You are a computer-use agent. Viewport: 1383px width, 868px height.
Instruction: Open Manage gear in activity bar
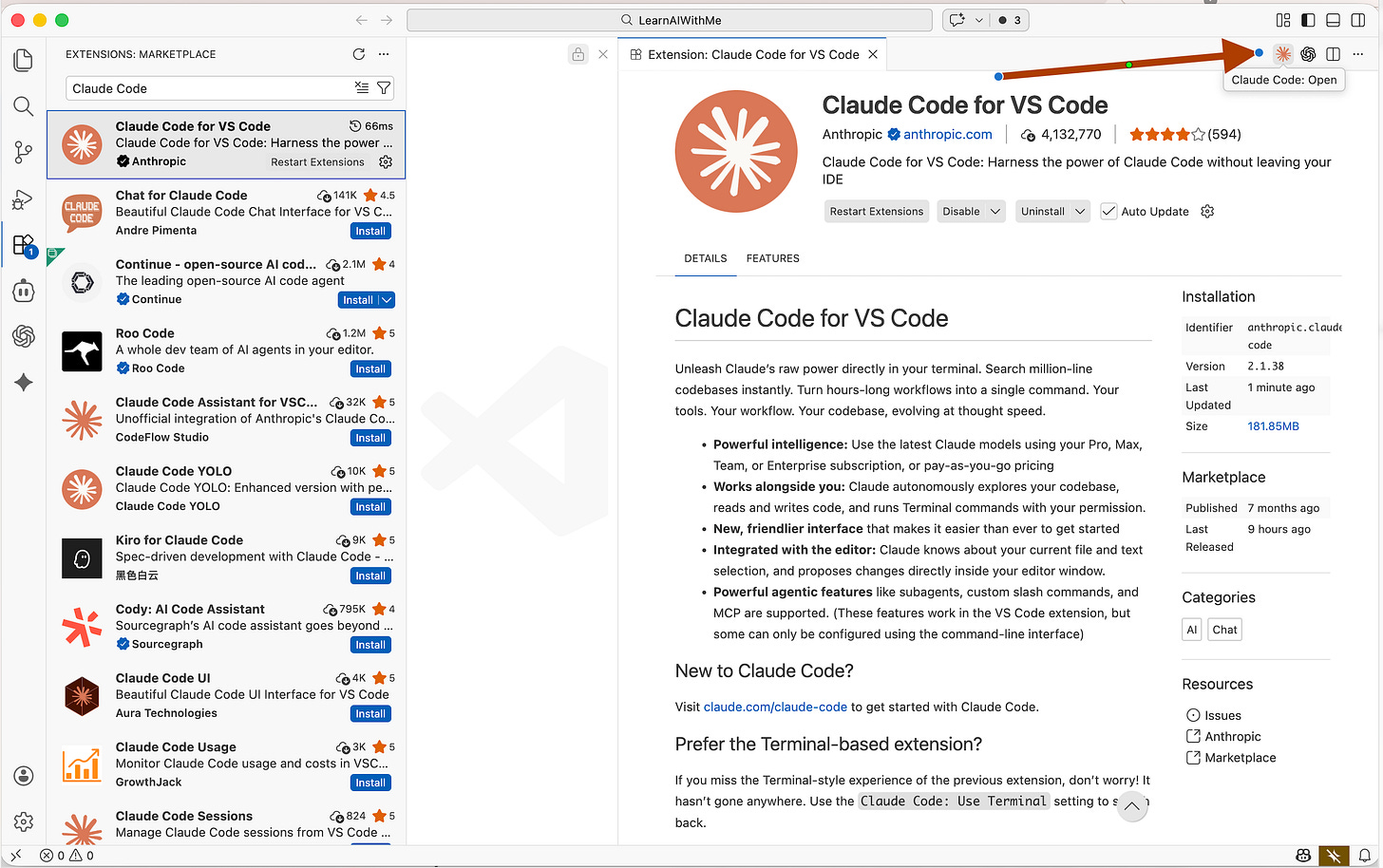24,821
